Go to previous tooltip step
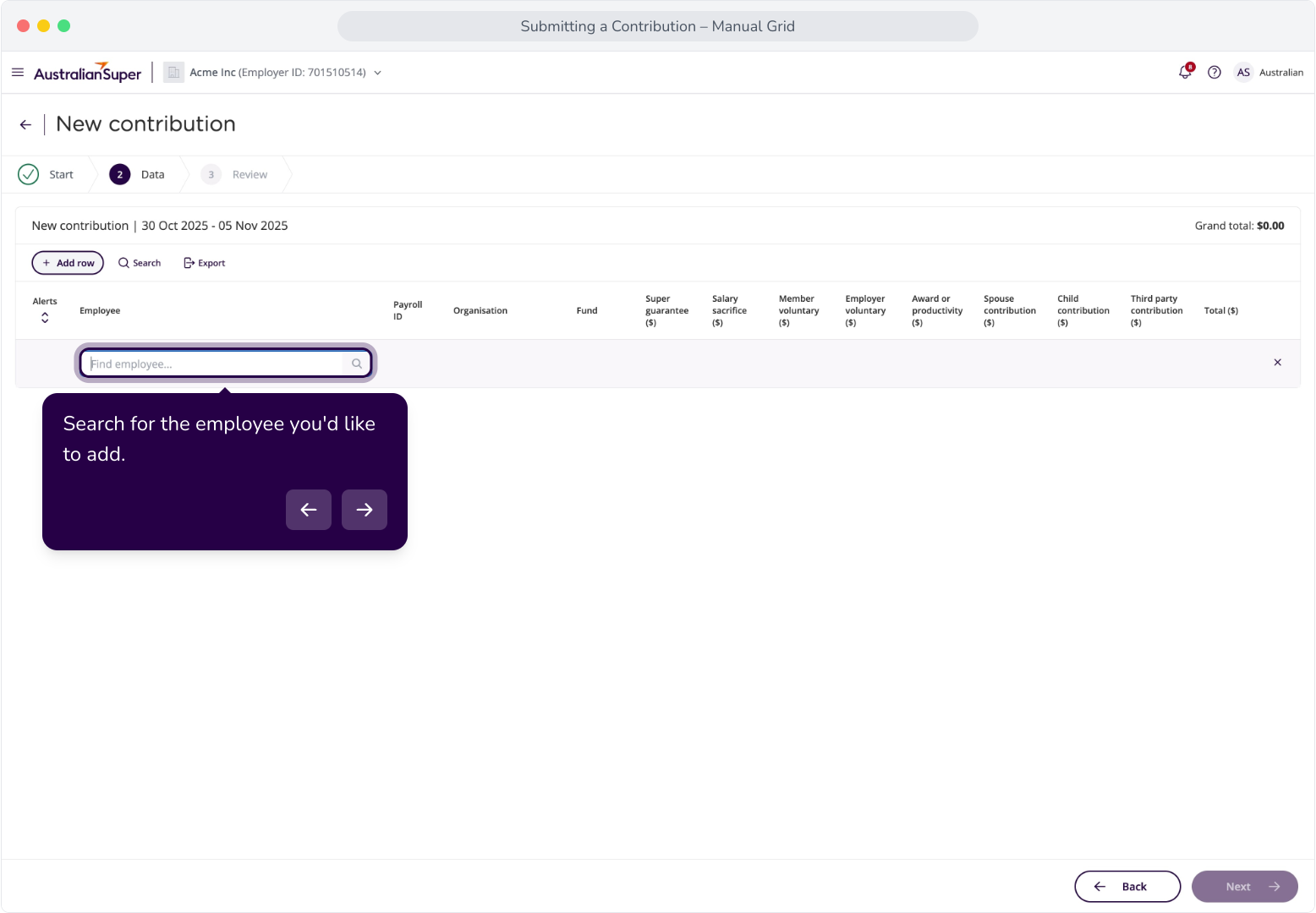1316x913 pixels. click(309, 510)
